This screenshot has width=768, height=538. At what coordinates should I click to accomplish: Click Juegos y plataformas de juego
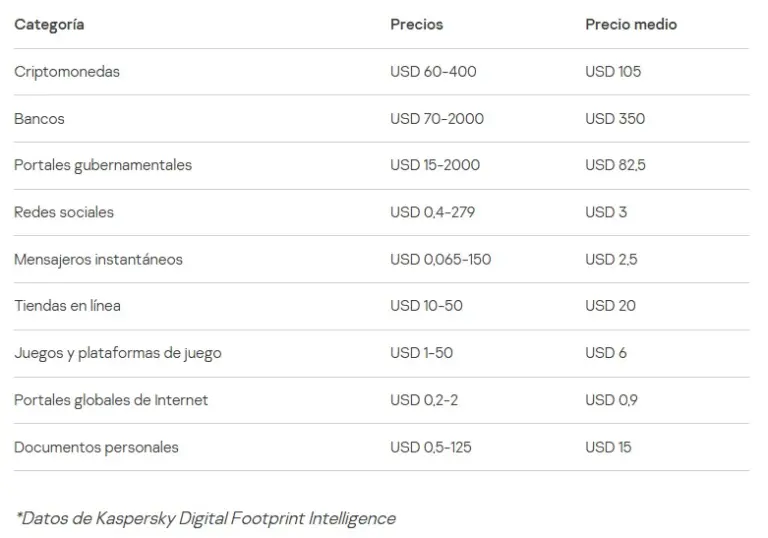tap(118, 353)
